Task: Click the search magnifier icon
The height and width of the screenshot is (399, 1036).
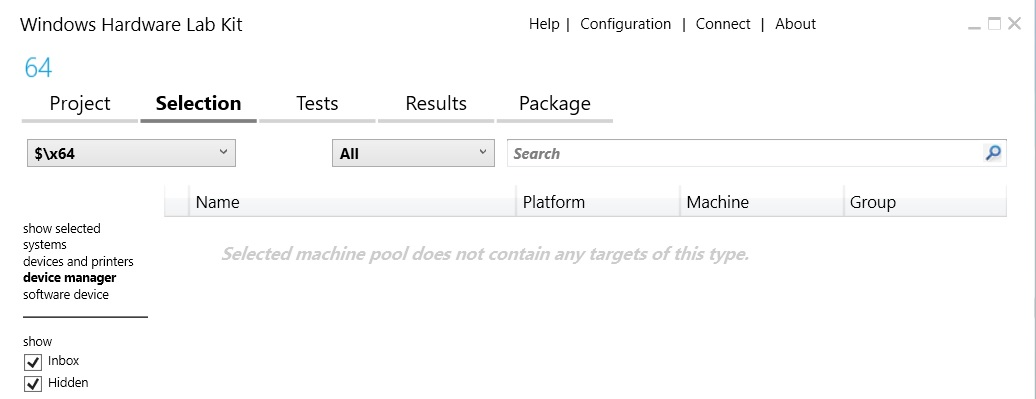Action: (x=992, y=153)
